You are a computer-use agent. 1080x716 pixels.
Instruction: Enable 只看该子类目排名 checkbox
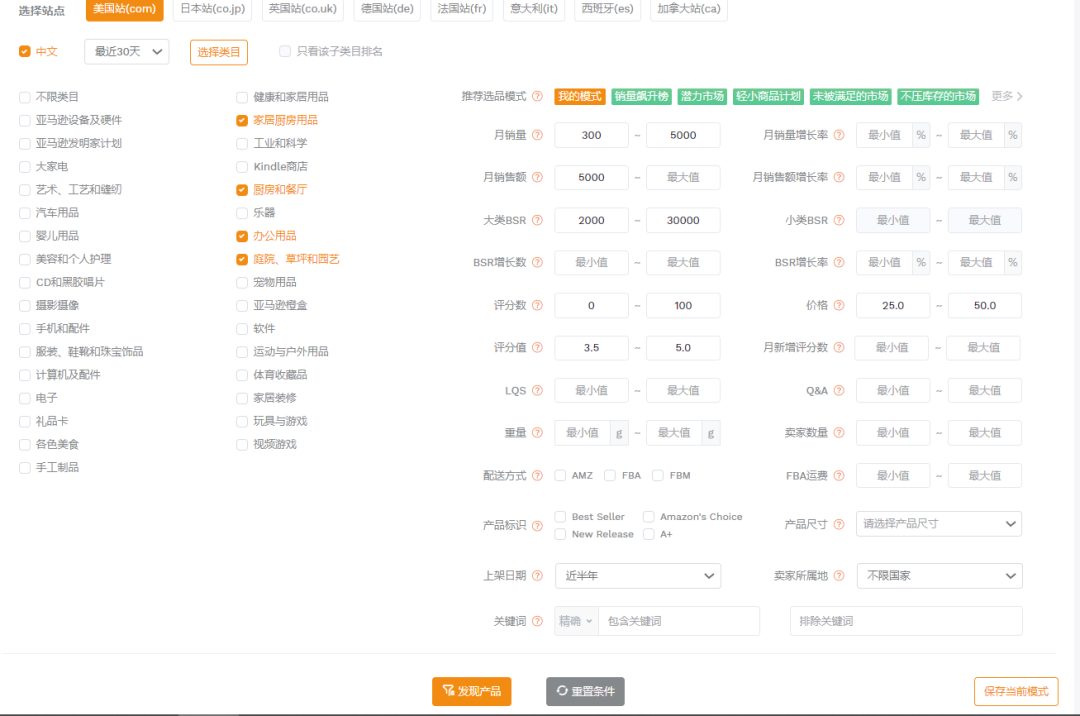tap(284, 52)
